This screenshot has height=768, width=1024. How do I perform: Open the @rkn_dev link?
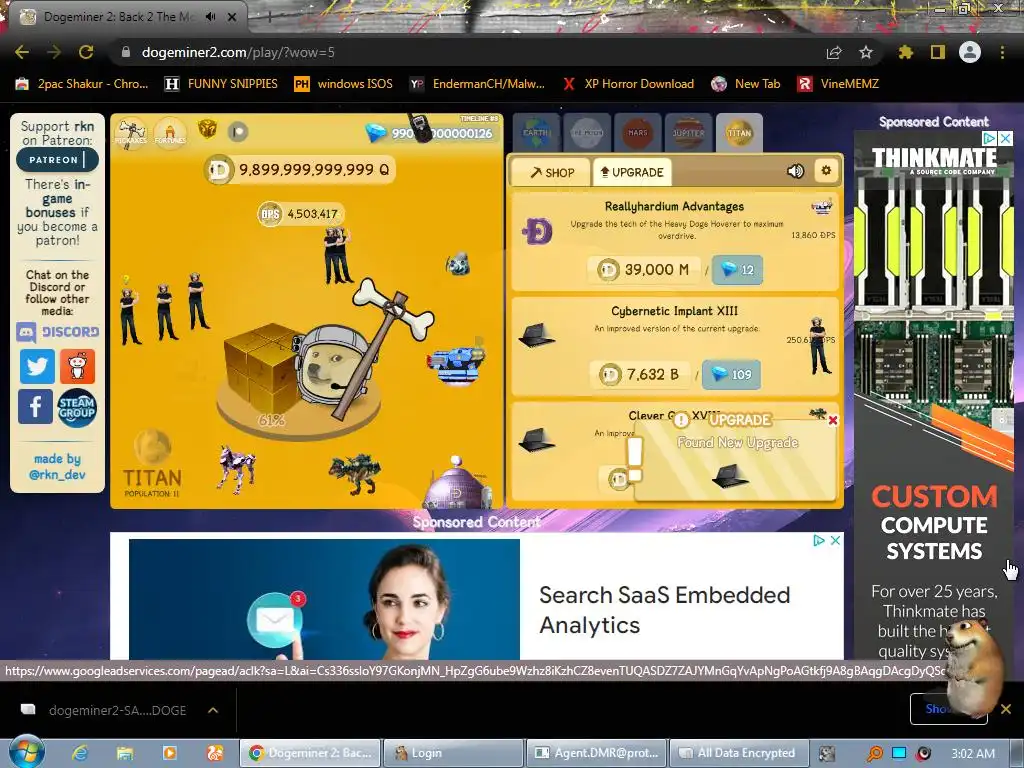point(57,474)
